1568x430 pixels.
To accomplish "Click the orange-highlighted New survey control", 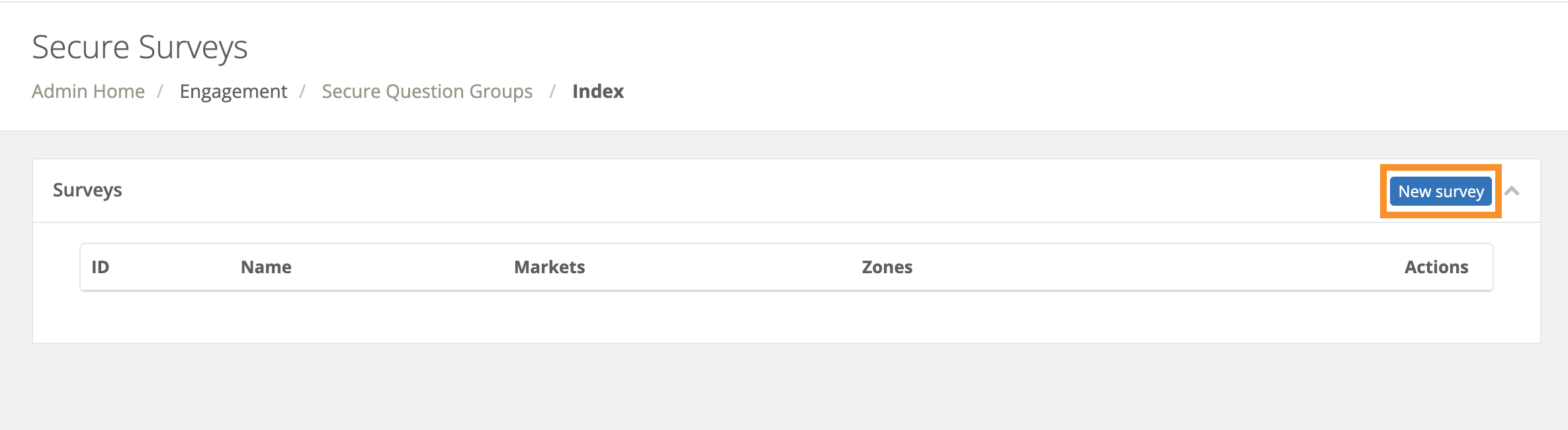I will (1440, 191).
